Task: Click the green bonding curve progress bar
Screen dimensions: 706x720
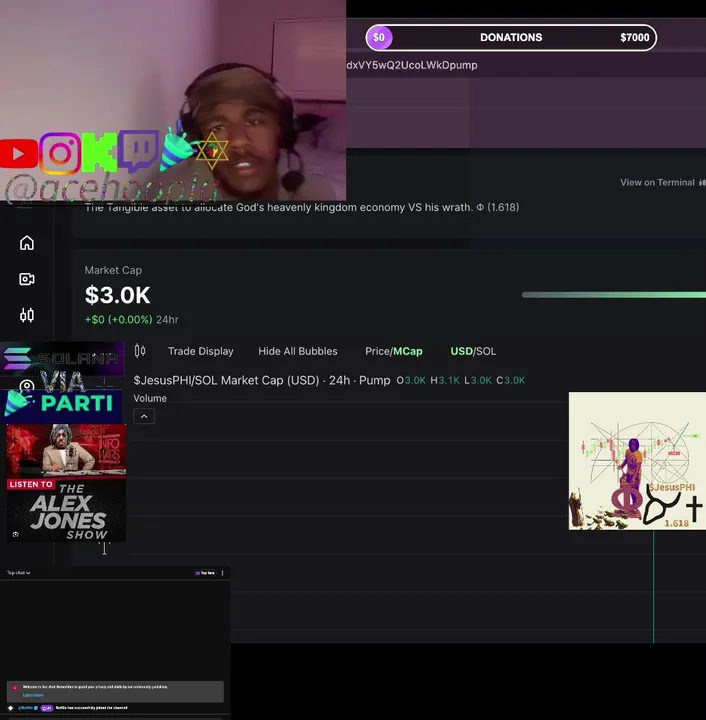Action: point(614,295)
